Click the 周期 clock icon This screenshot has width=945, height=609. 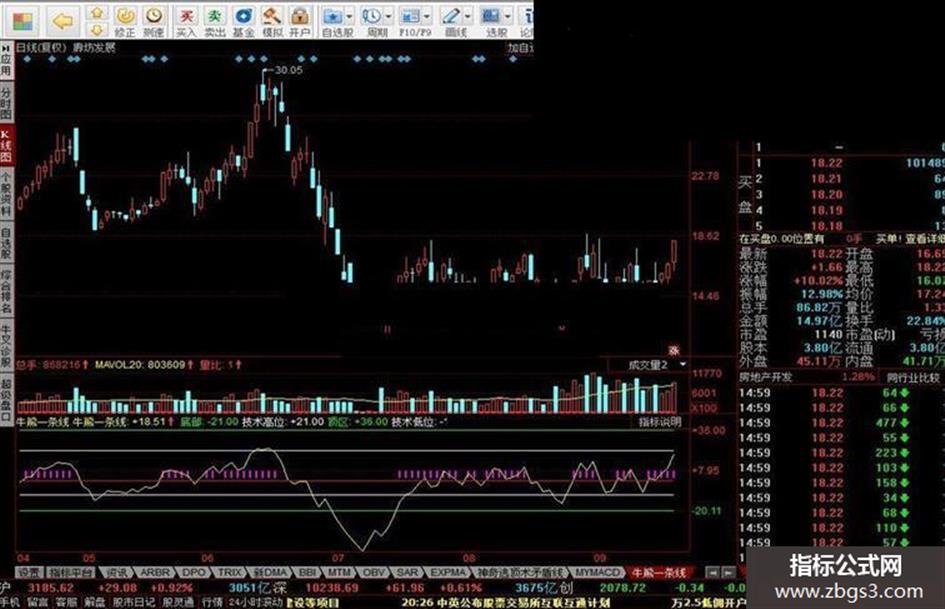371,17
